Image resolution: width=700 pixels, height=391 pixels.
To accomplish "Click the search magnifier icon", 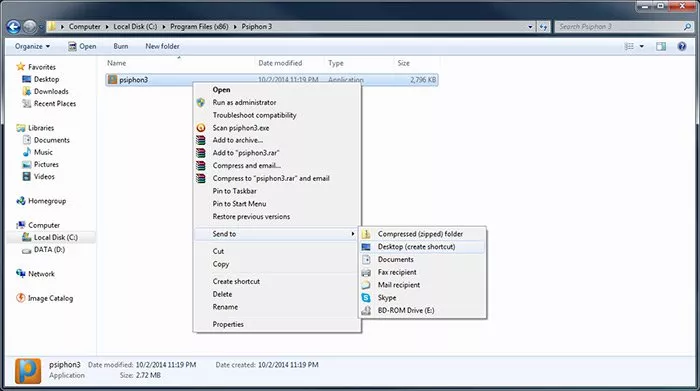I will (687, 27).
